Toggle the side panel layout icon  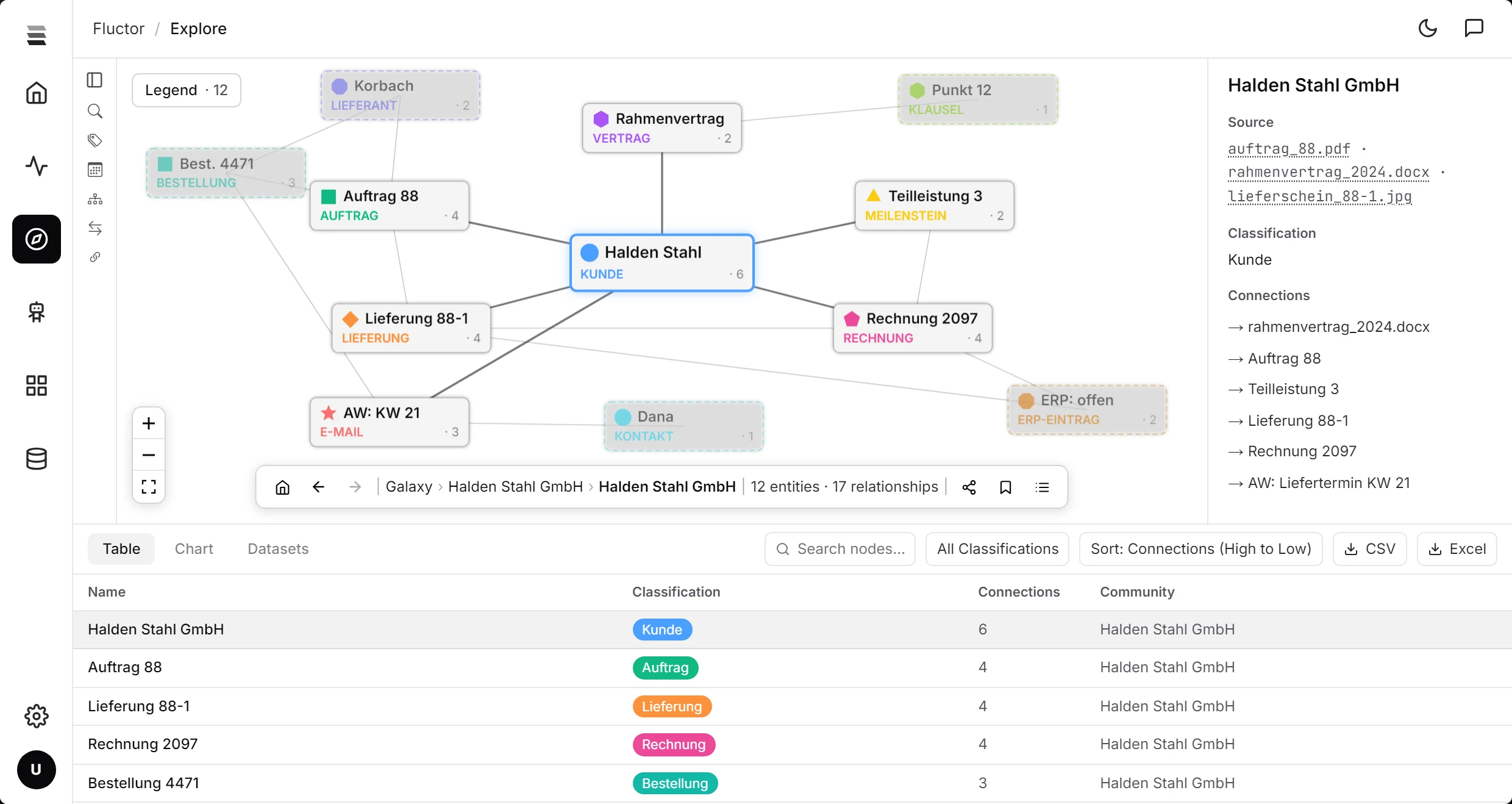click(x=94, y=80)
